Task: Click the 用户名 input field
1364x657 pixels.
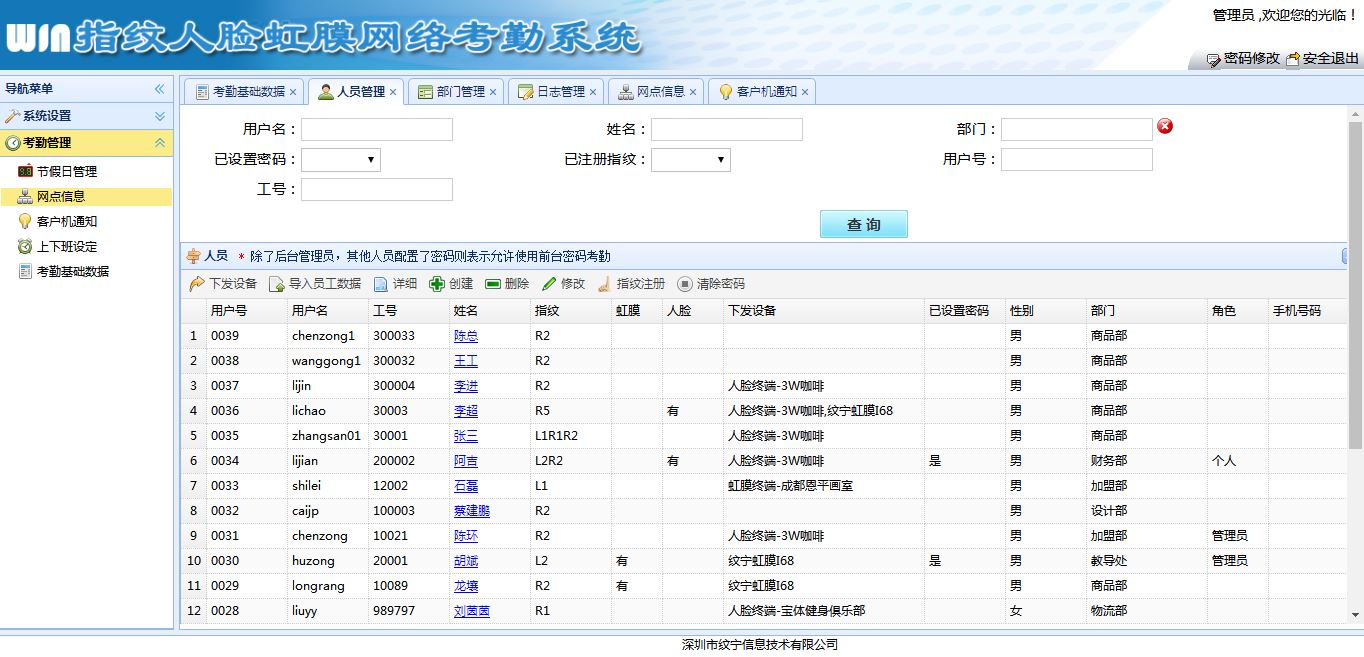Action: tap(377, 130)
